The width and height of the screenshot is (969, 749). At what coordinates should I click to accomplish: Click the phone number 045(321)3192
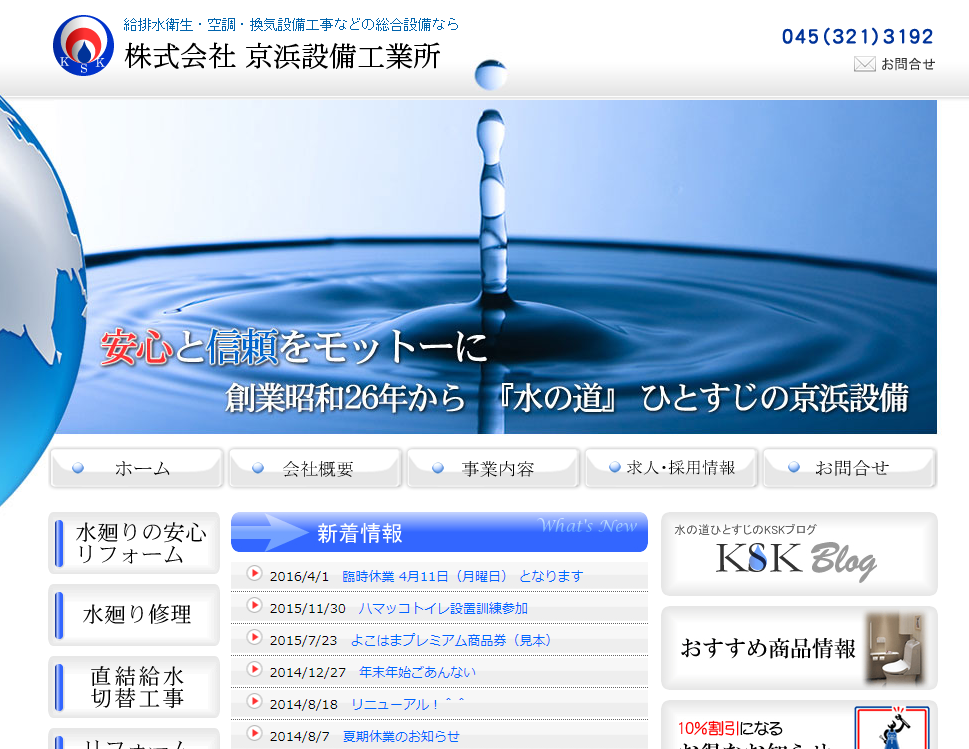tap(857, 36)
